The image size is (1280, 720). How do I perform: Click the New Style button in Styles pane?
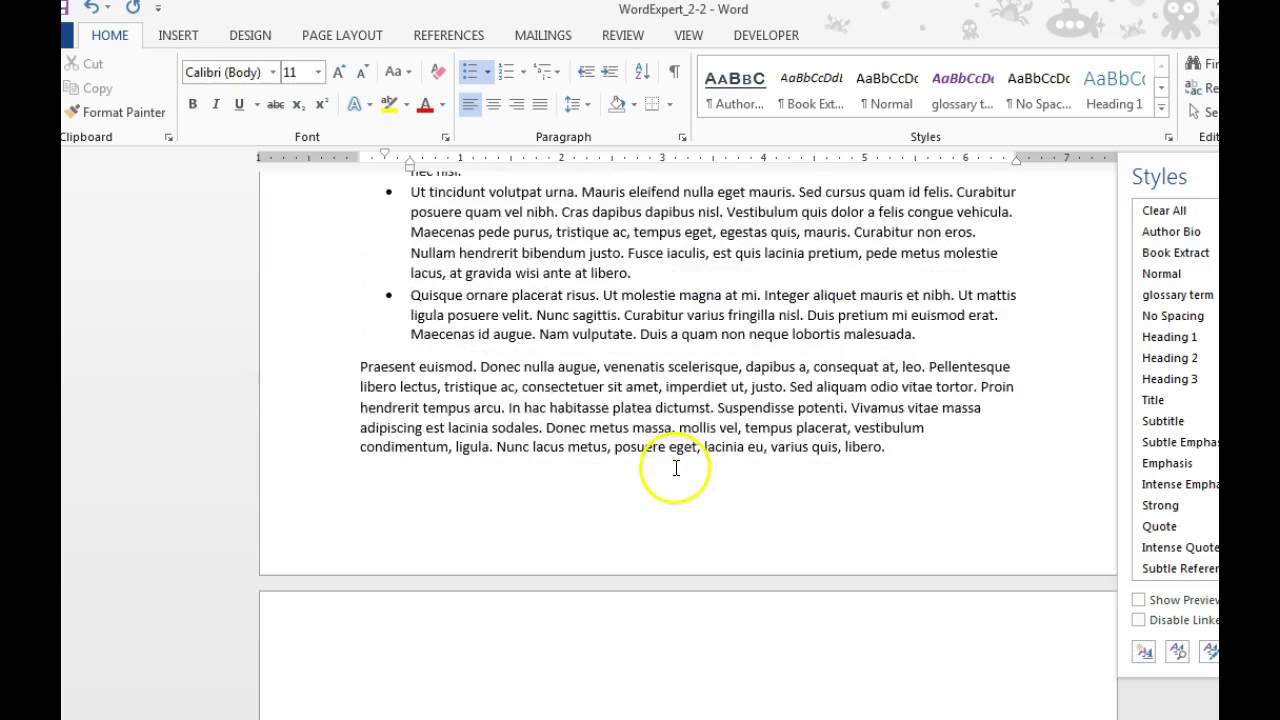point(1144,652)
